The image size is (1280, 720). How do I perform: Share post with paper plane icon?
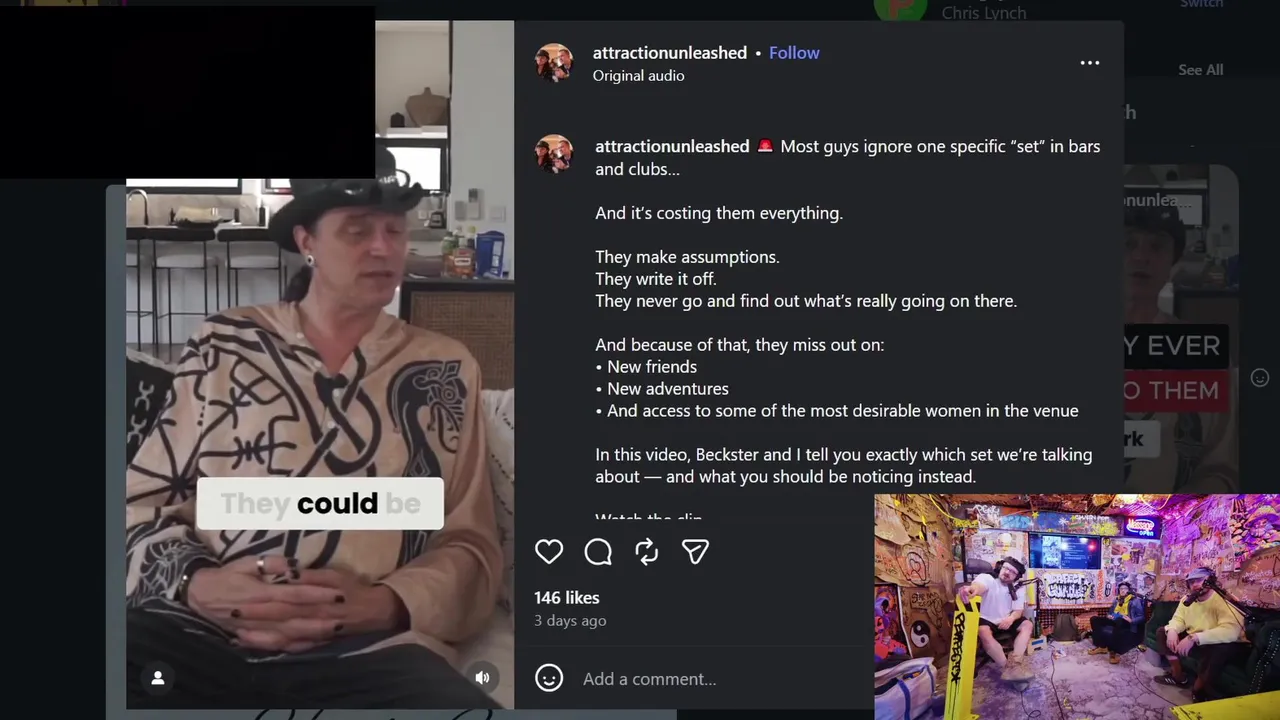695,551
